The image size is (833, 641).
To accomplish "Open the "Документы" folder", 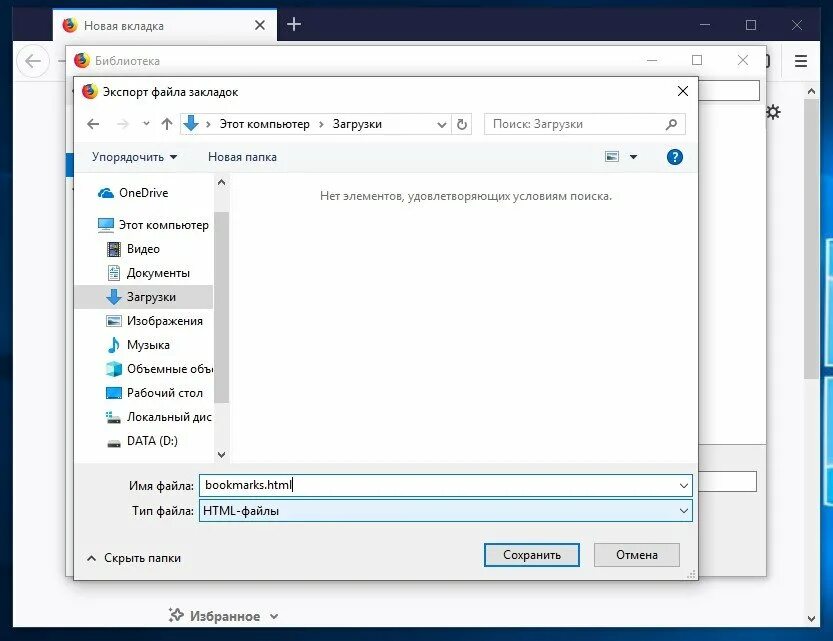I will 148,273.
